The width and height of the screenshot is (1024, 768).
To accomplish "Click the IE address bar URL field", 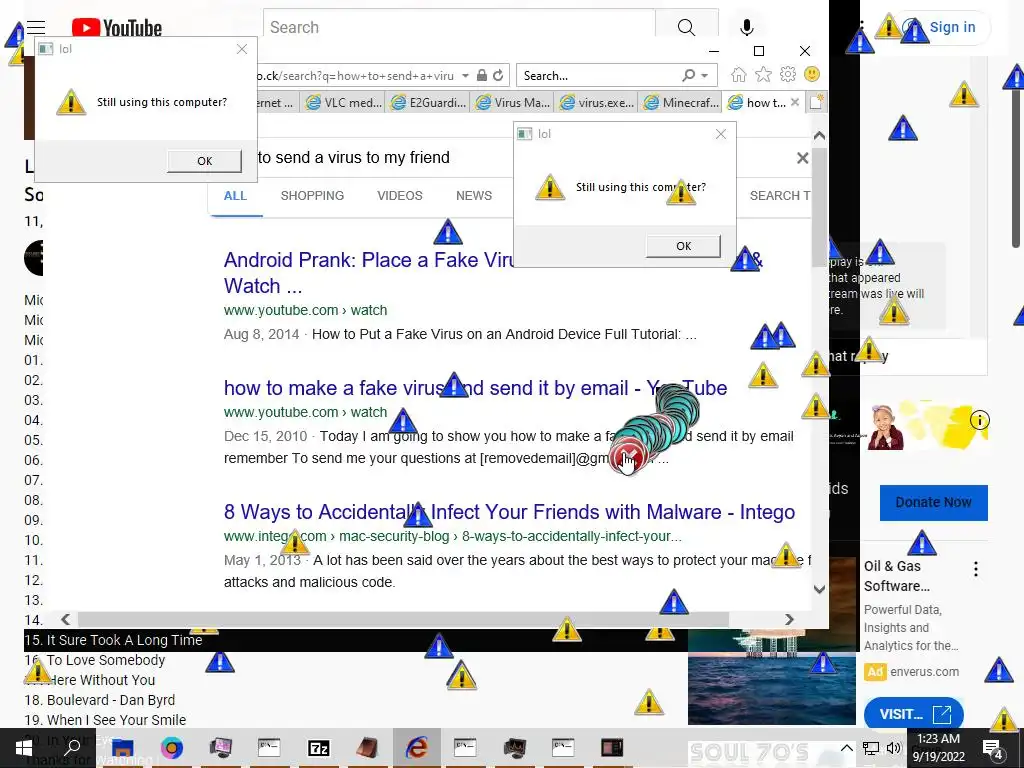I will point(357,75).
